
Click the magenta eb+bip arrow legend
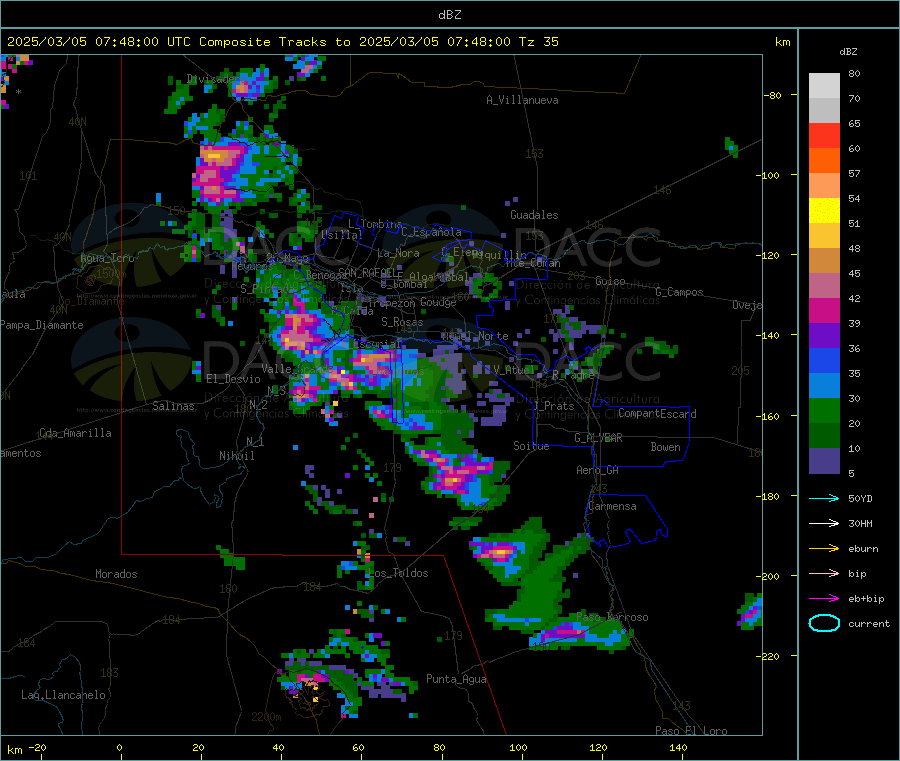point(824,599)
